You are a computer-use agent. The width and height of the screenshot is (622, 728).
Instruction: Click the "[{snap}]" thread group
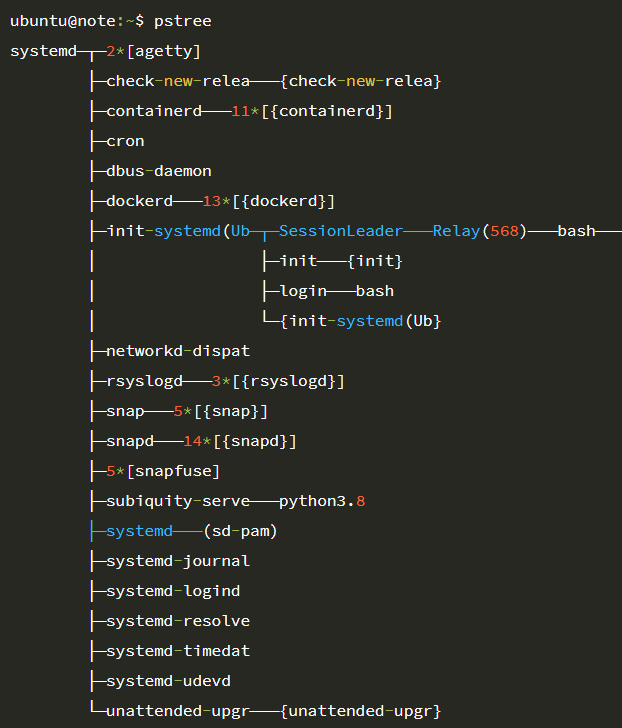(x=231, y=411)
